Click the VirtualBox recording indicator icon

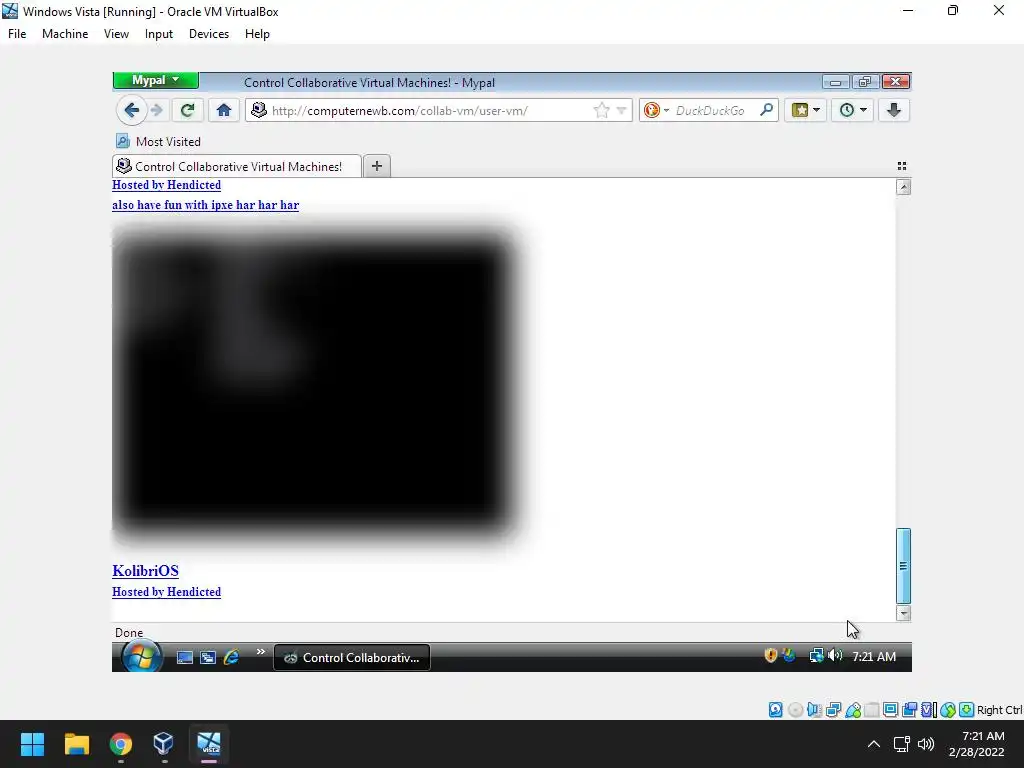click(x=909, y=710)
